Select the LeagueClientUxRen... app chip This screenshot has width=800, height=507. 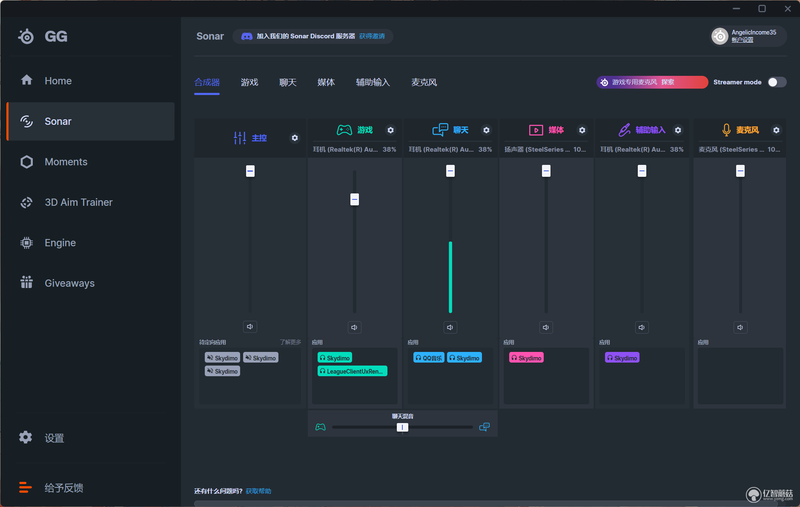point(352,371)
